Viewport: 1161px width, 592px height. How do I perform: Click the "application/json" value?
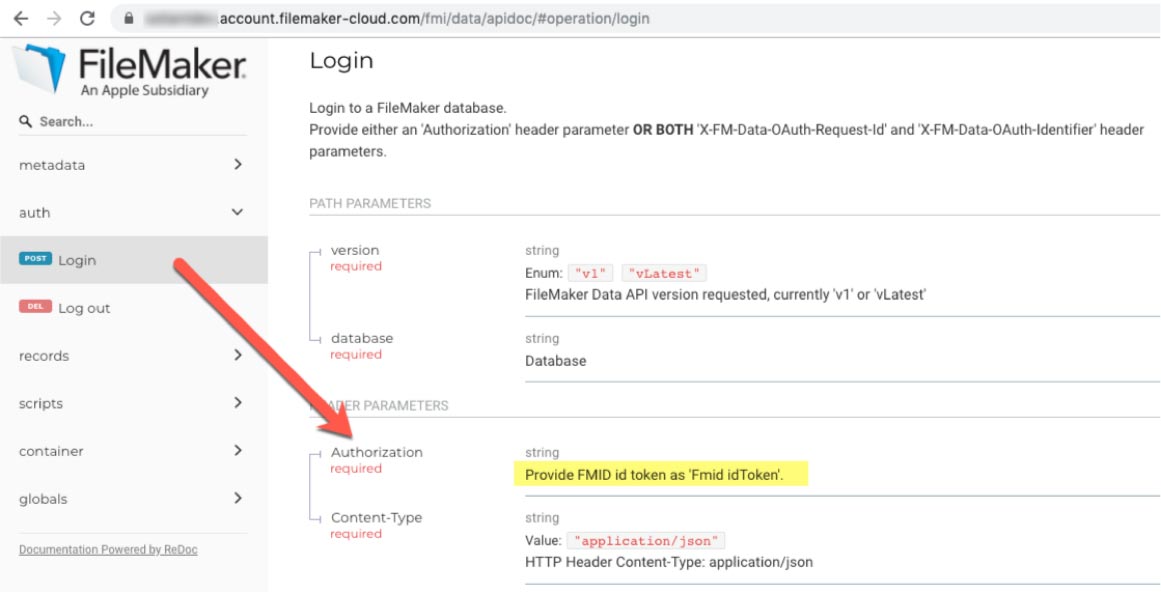coord(646,540)
